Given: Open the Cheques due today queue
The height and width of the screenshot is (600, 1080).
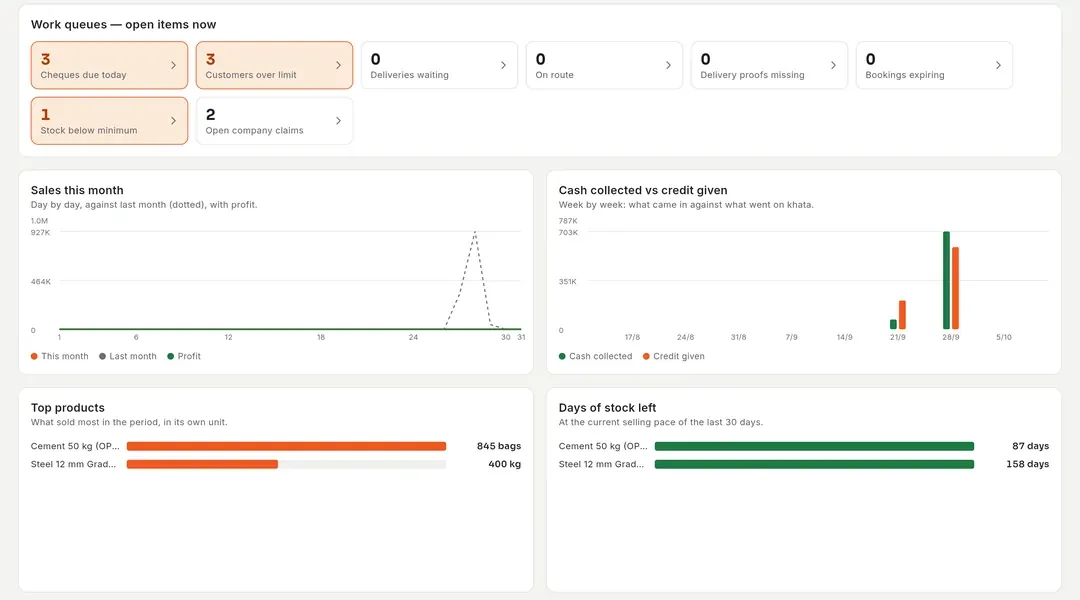Looking at the screenshot, I should 109,65.
